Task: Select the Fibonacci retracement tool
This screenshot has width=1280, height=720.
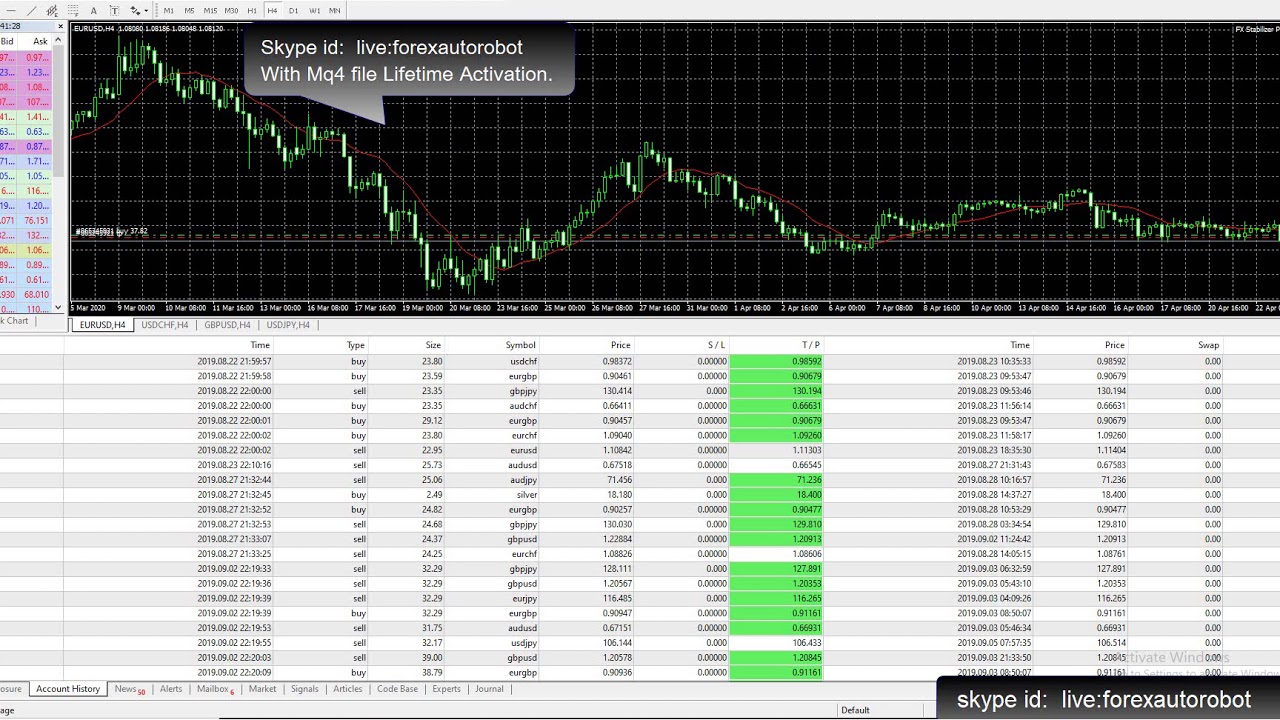Action: click(73, 11)
